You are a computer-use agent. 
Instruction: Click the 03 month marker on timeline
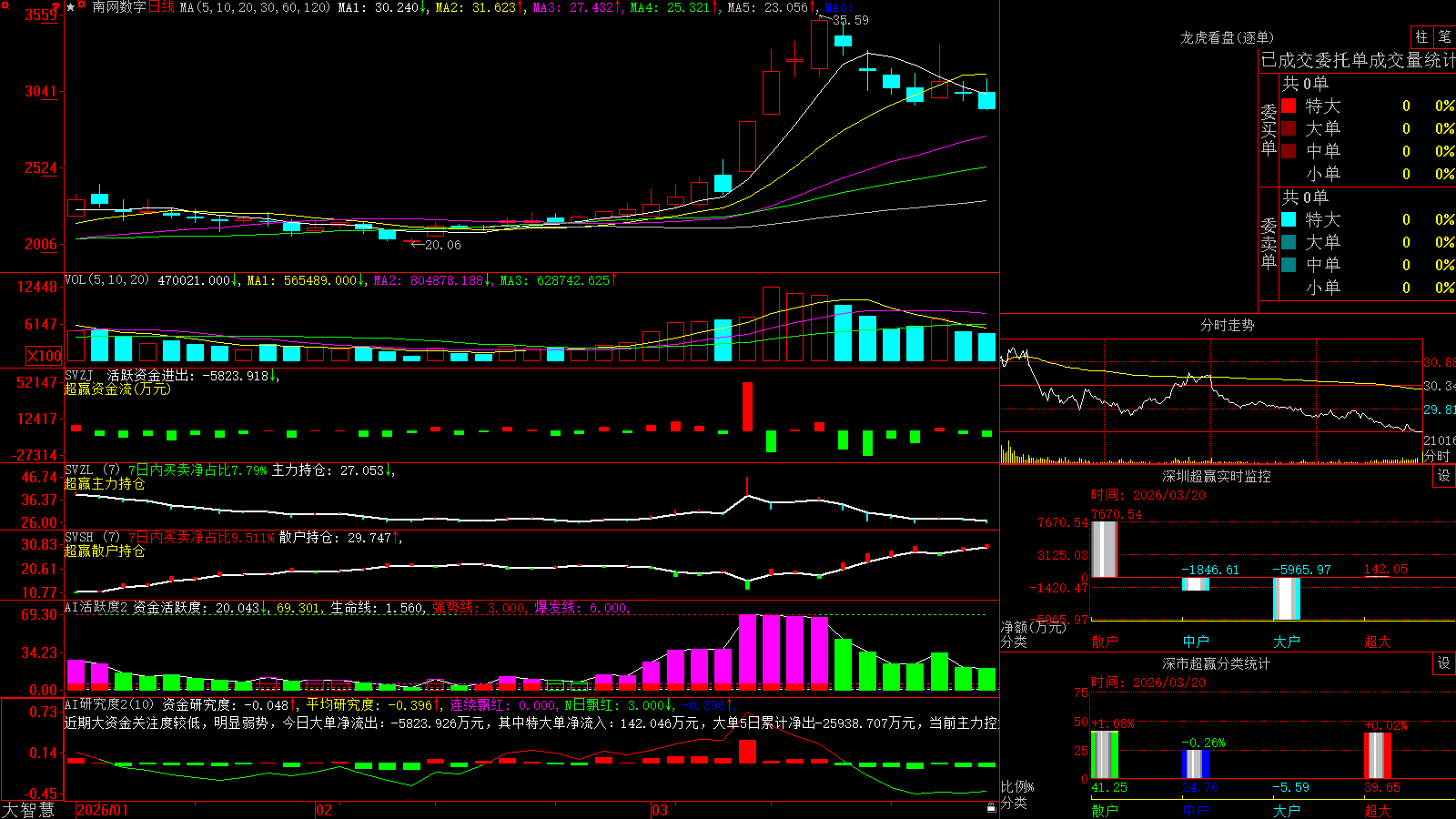660,810
